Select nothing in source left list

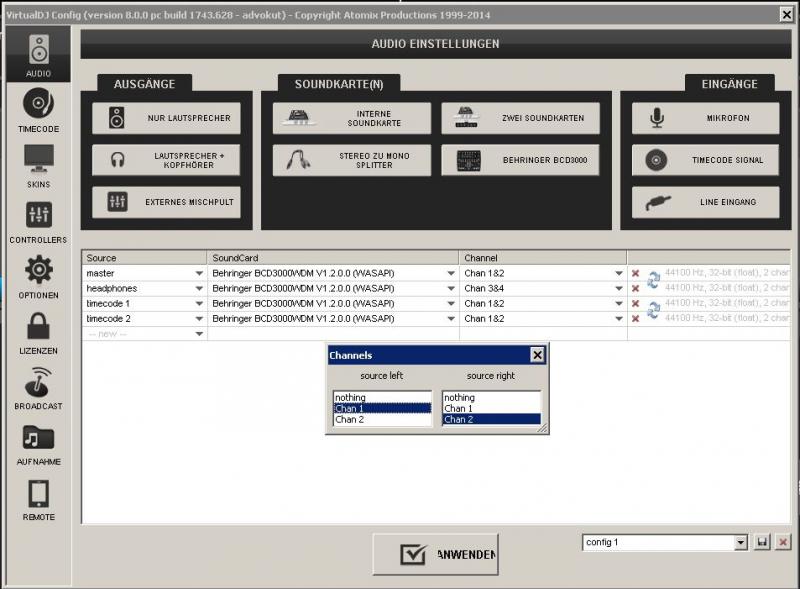pyautogui.click(x=382, y=397)
